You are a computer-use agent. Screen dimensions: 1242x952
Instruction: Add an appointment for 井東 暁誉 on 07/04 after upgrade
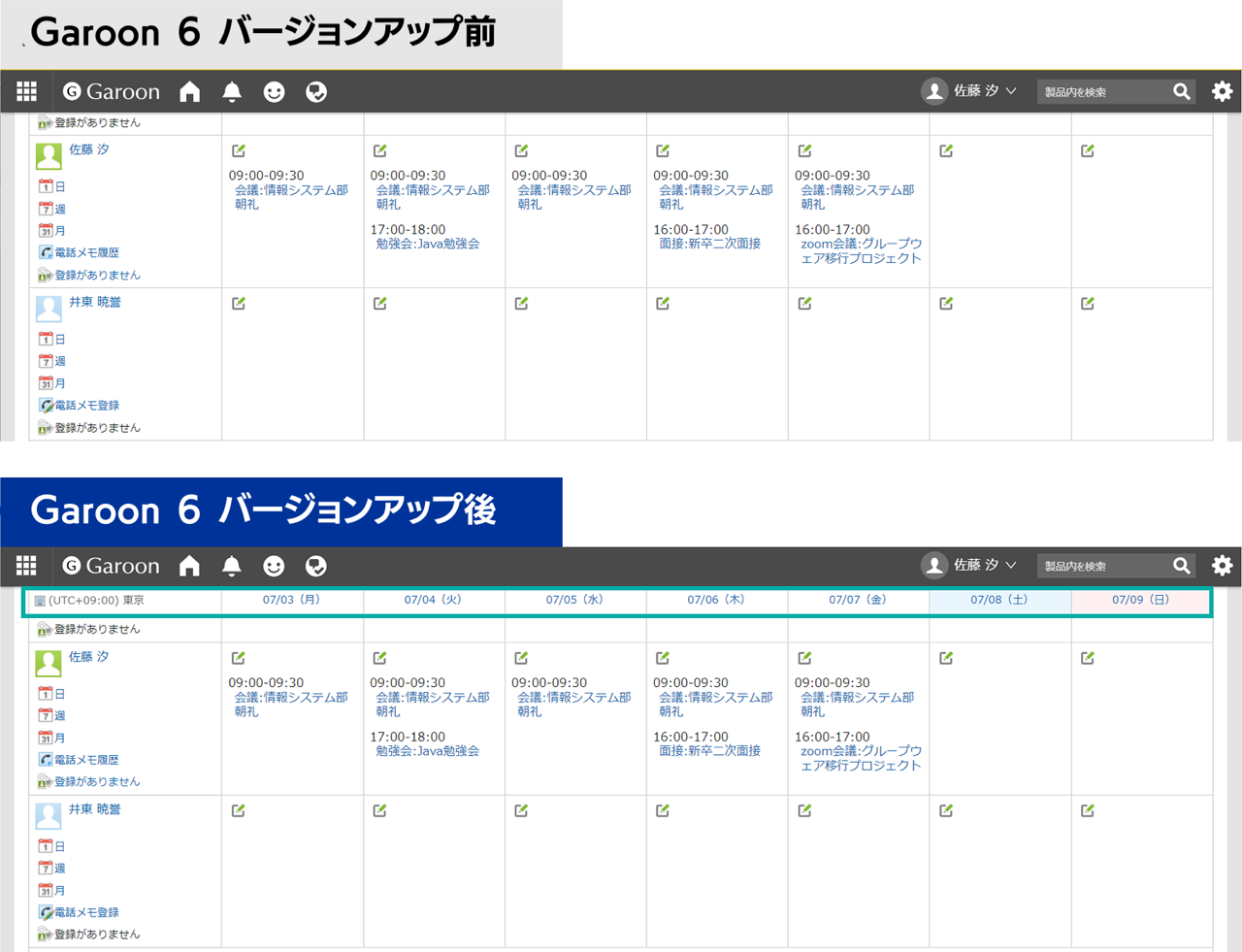click(x=380, y=810)
